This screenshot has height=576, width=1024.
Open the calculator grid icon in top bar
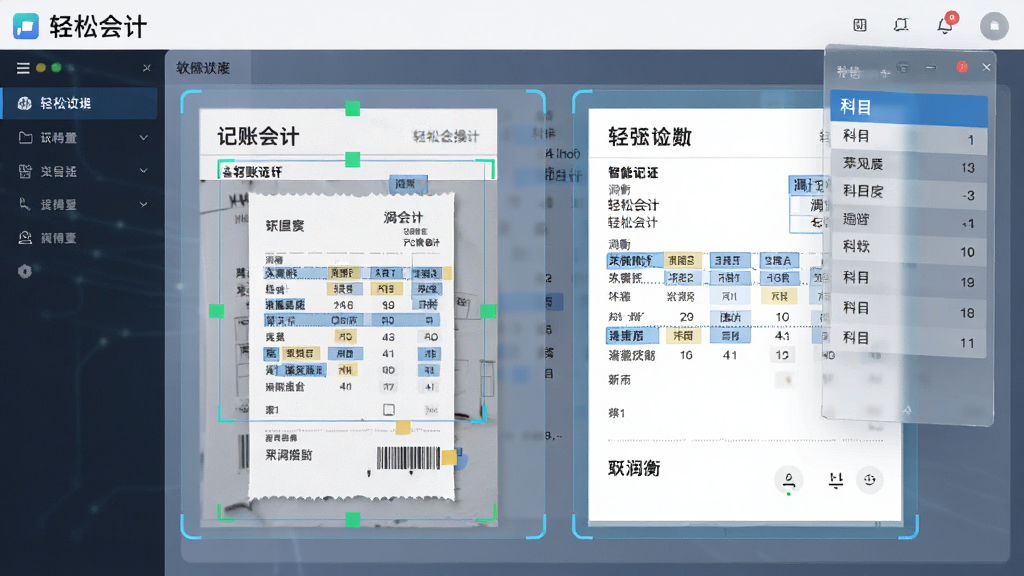point(860,25)
